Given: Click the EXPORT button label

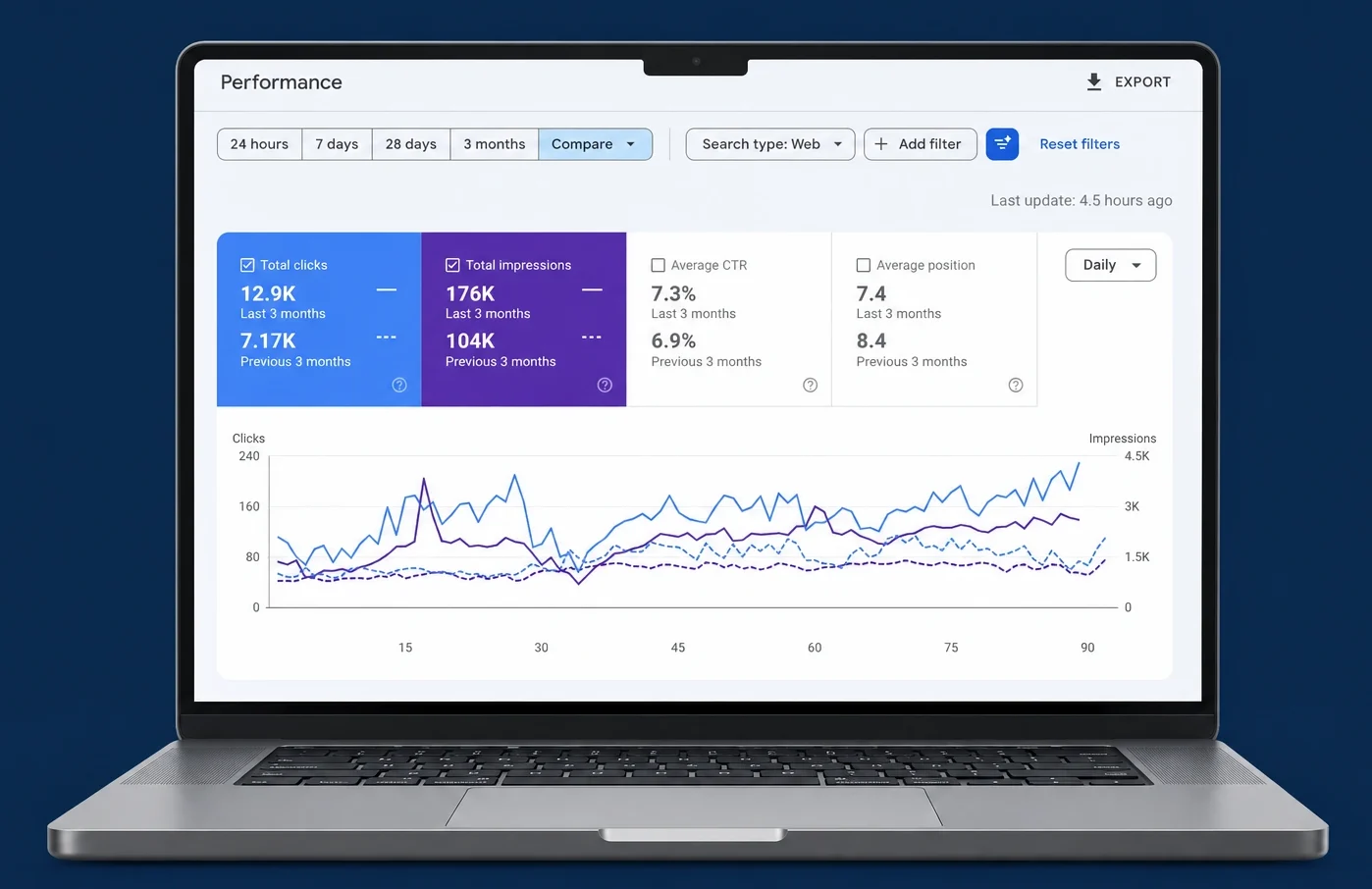Looking at the screenshot, I should tap(1142, 82).
